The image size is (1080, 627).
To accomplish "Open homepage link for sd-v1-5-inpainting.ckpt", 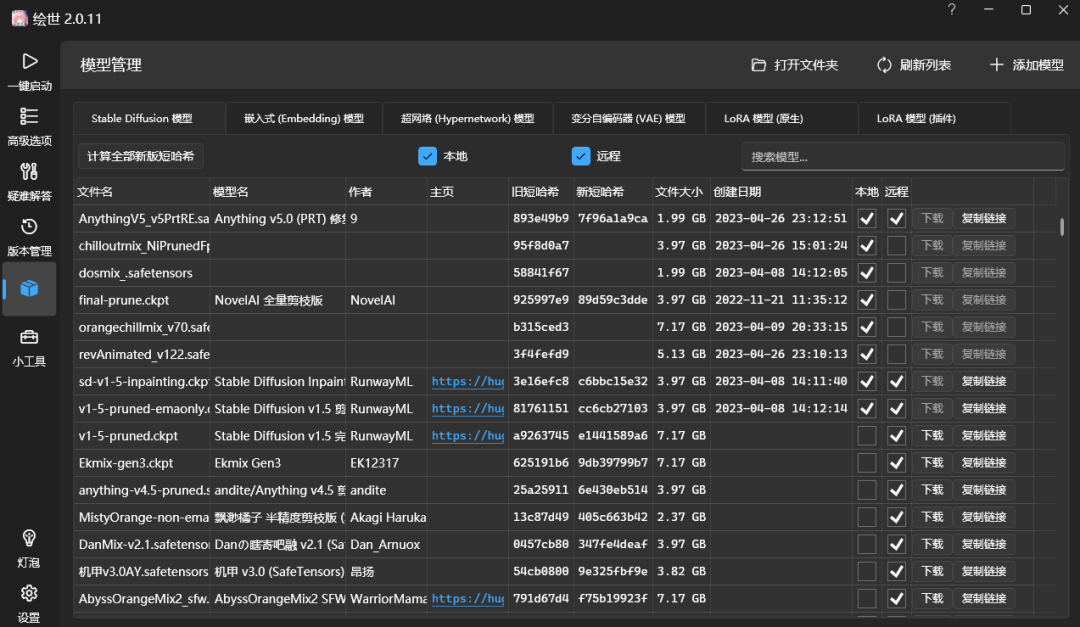I will tap(468, 381).
